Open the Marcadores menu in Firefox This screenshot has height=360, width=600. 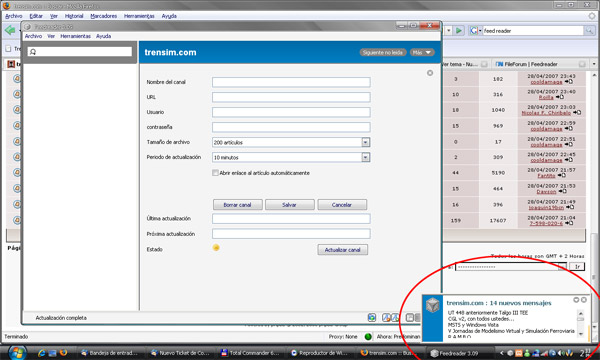(104, 16)
